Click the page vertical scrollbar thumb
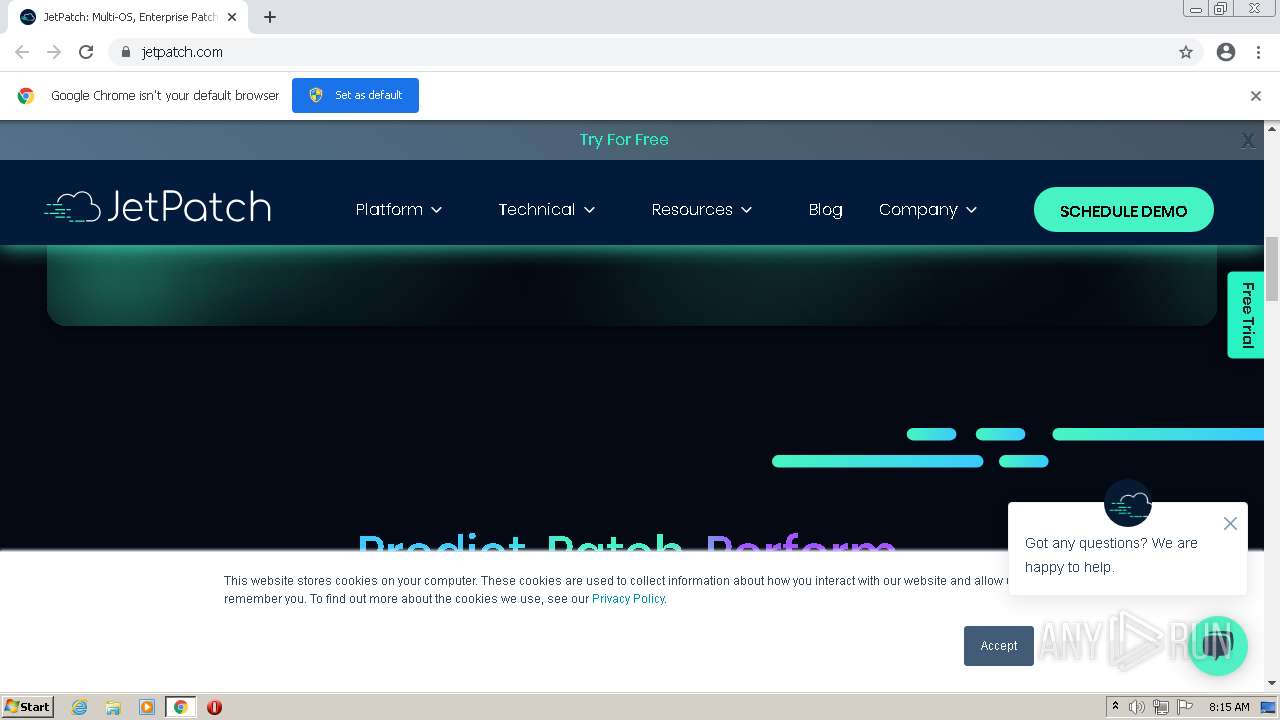Screen dimensions: 1280x720 1272,268
